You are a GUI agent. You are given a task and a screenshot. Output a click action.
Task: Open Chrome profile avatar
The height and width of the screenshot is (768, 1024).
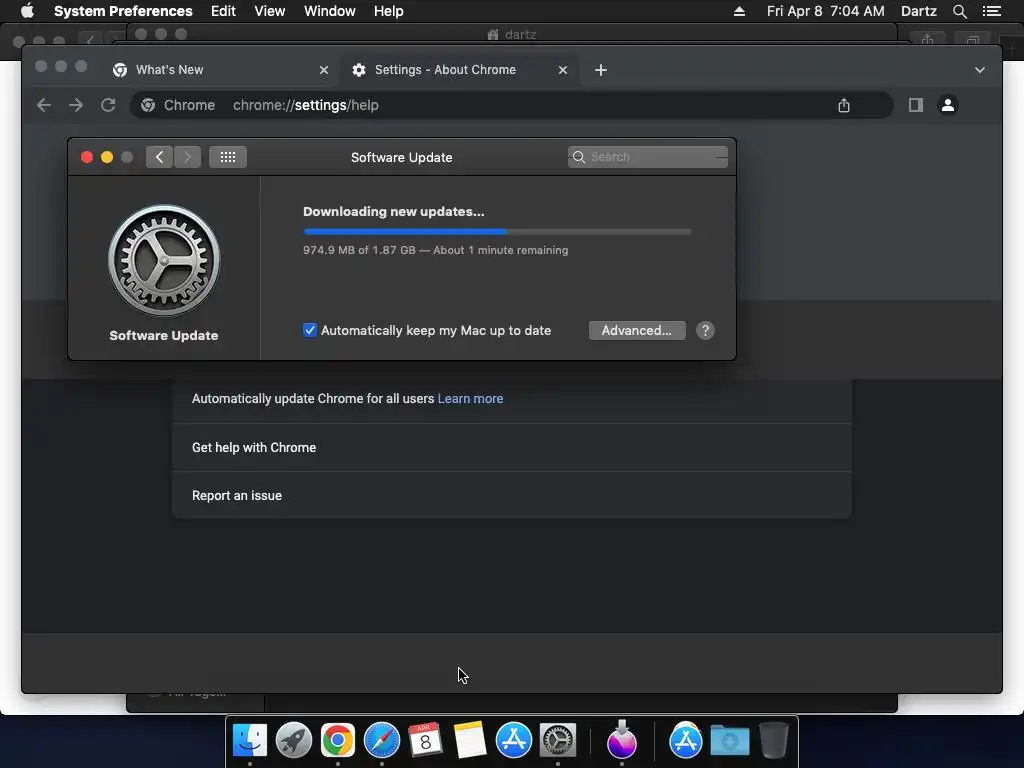point(948,104)
